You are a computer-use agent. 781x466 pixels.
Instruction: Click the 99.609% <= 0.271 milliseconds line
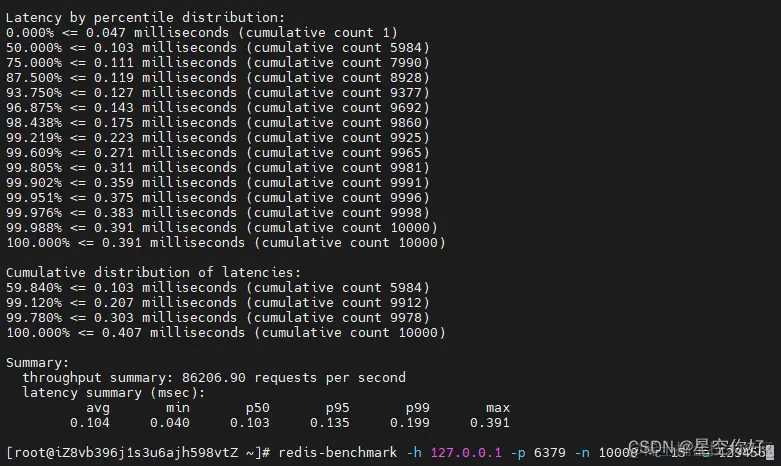point(218,152)
